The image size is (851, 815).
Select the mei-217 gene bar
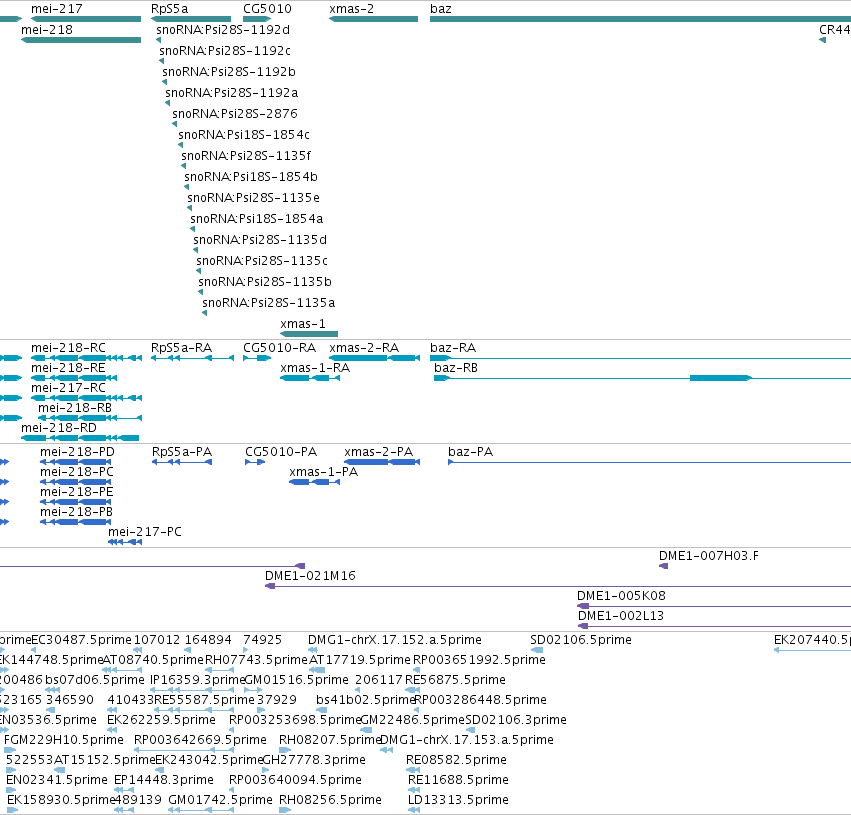[86, 19]
